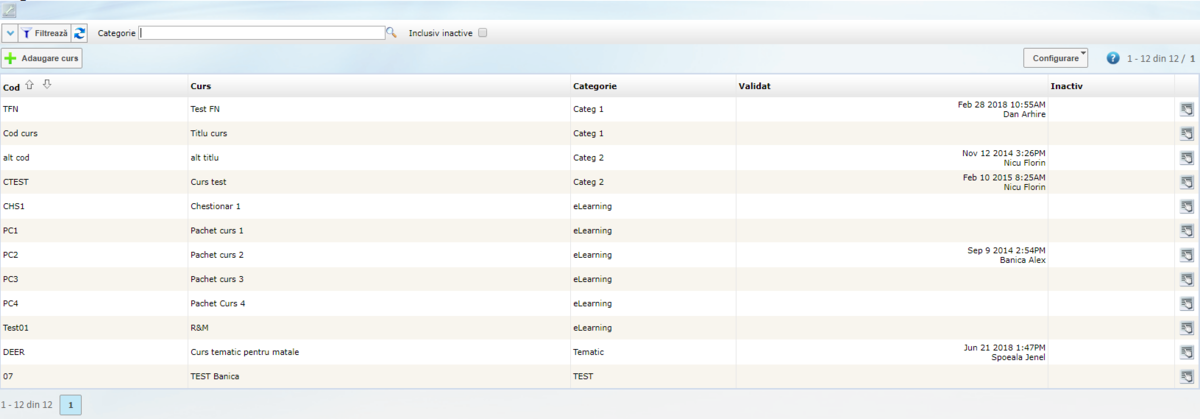Viewport: 1200px width, 419px height.
Task: Click the Curs column header
Action: 201,87
